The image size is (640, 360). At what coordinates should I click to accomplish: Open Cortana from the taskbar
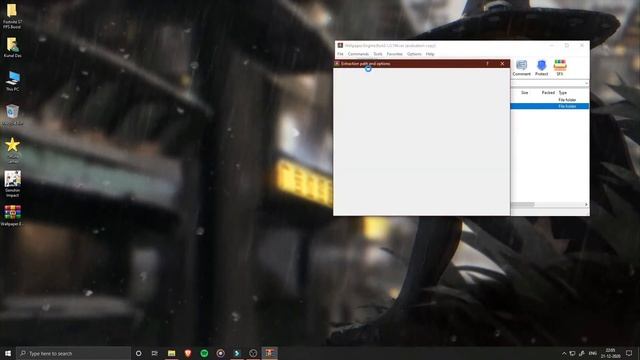point(138,353)
